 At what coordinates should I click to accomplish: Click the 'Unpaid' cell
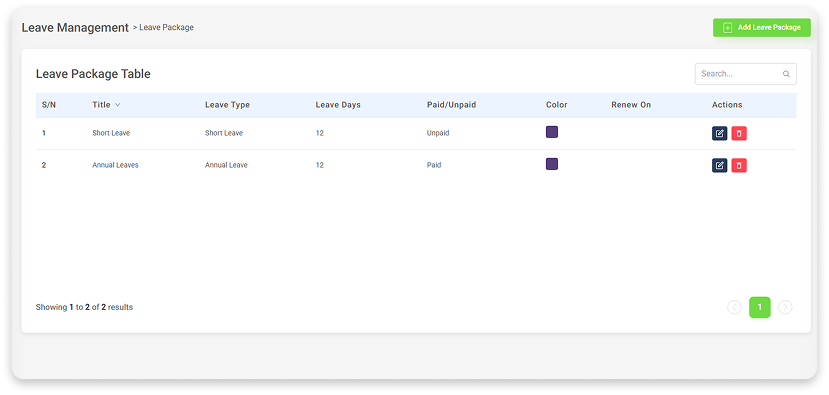pos(438,133)
